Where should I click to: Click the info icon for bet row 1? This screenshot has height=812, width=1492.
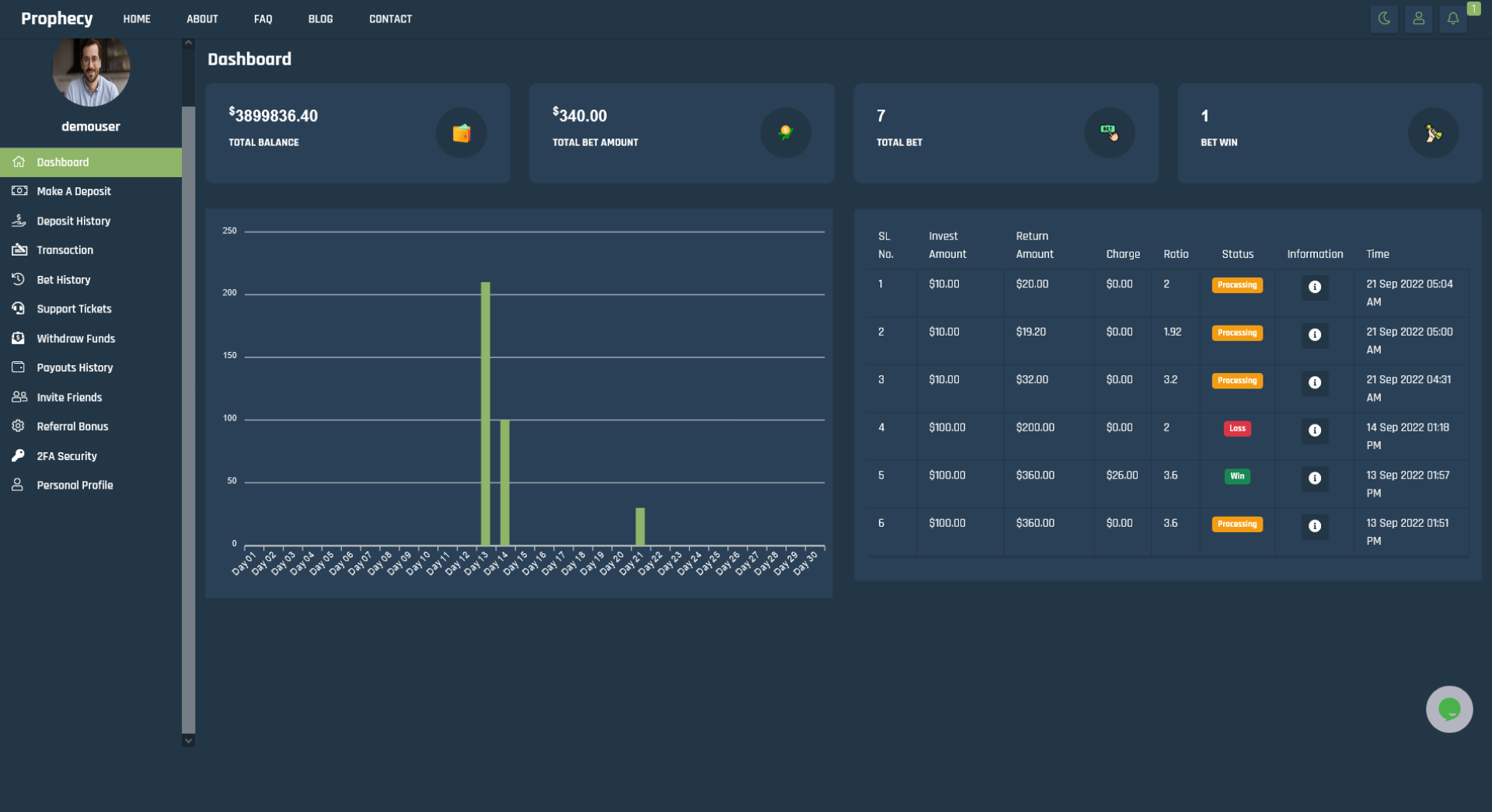(x=1315, y=288)
